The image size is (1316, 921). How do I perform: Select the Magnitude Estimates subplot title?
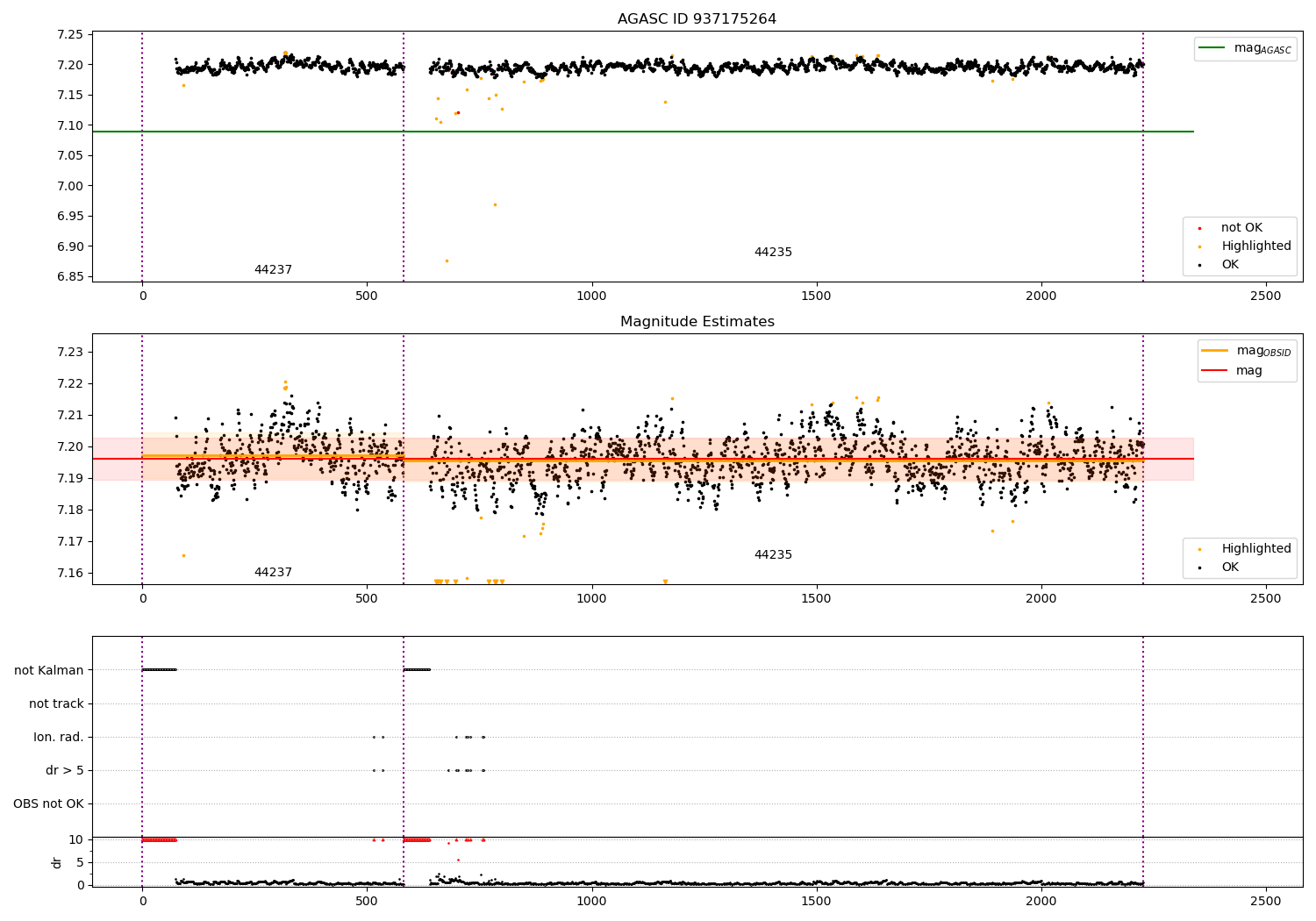(697, 322)
